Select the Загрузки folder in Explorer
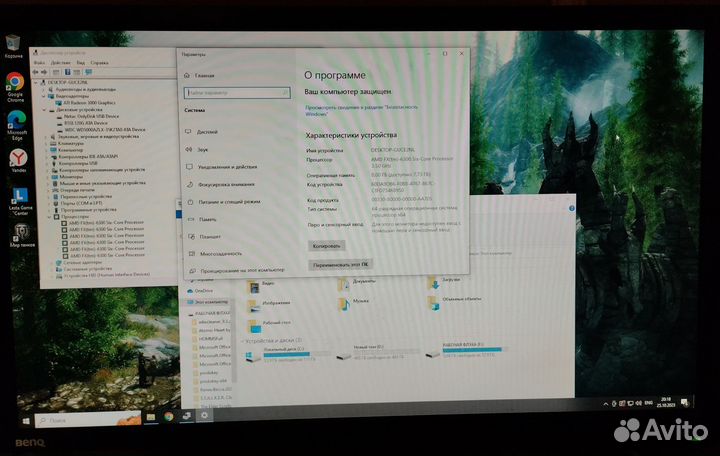Image resolution: width=720 pixels, height=456 pixels. (444, 281)
